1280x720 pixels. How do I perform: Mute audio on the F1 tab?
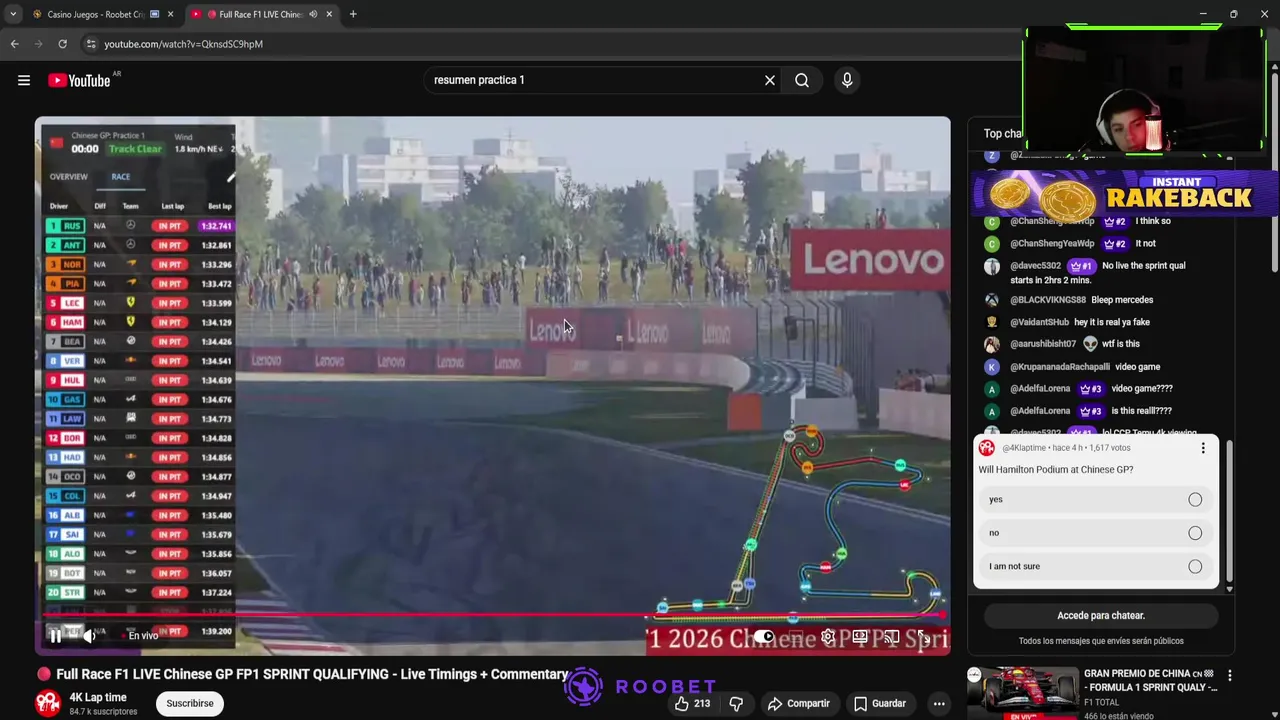click(x=313, y=14)
